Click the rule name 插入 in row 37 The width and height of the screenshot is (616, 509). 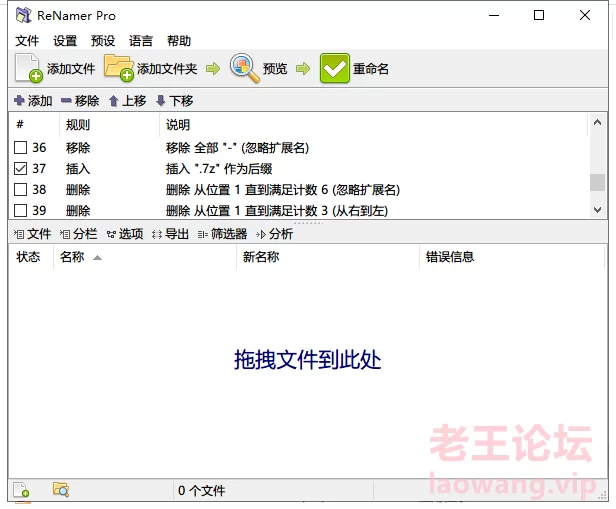[78, 169]
